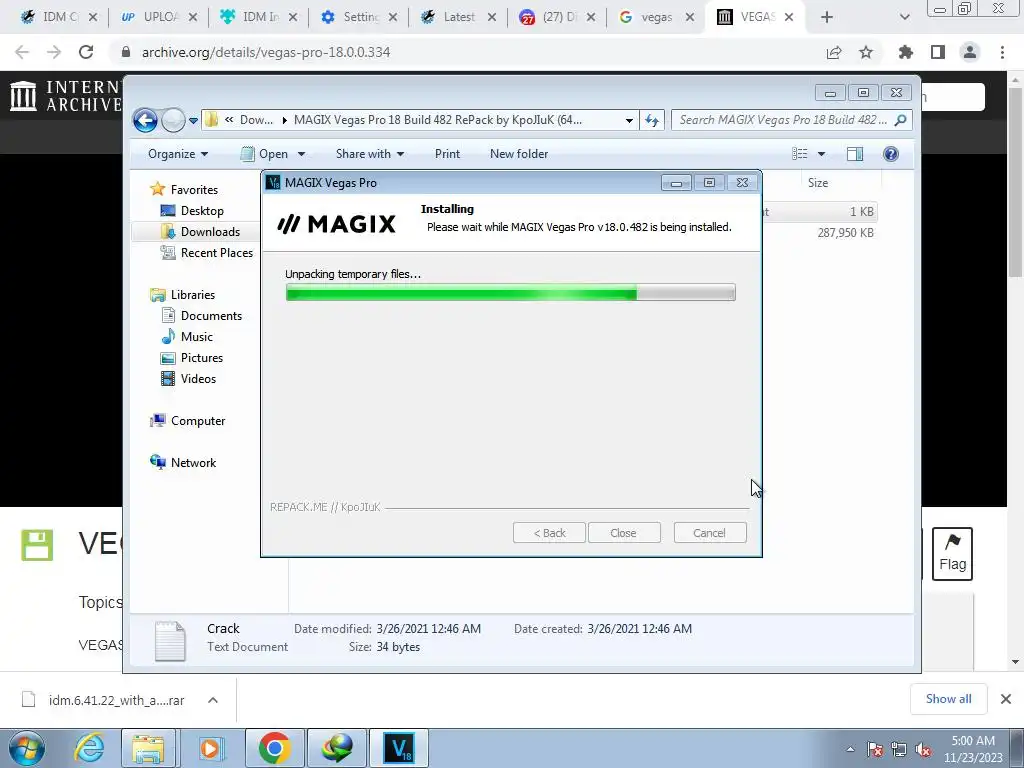Expand the Open button dropdown arrow
The width and height of the screenshot is (1024, 768).
pyautogui.click(x=301, y=154)
